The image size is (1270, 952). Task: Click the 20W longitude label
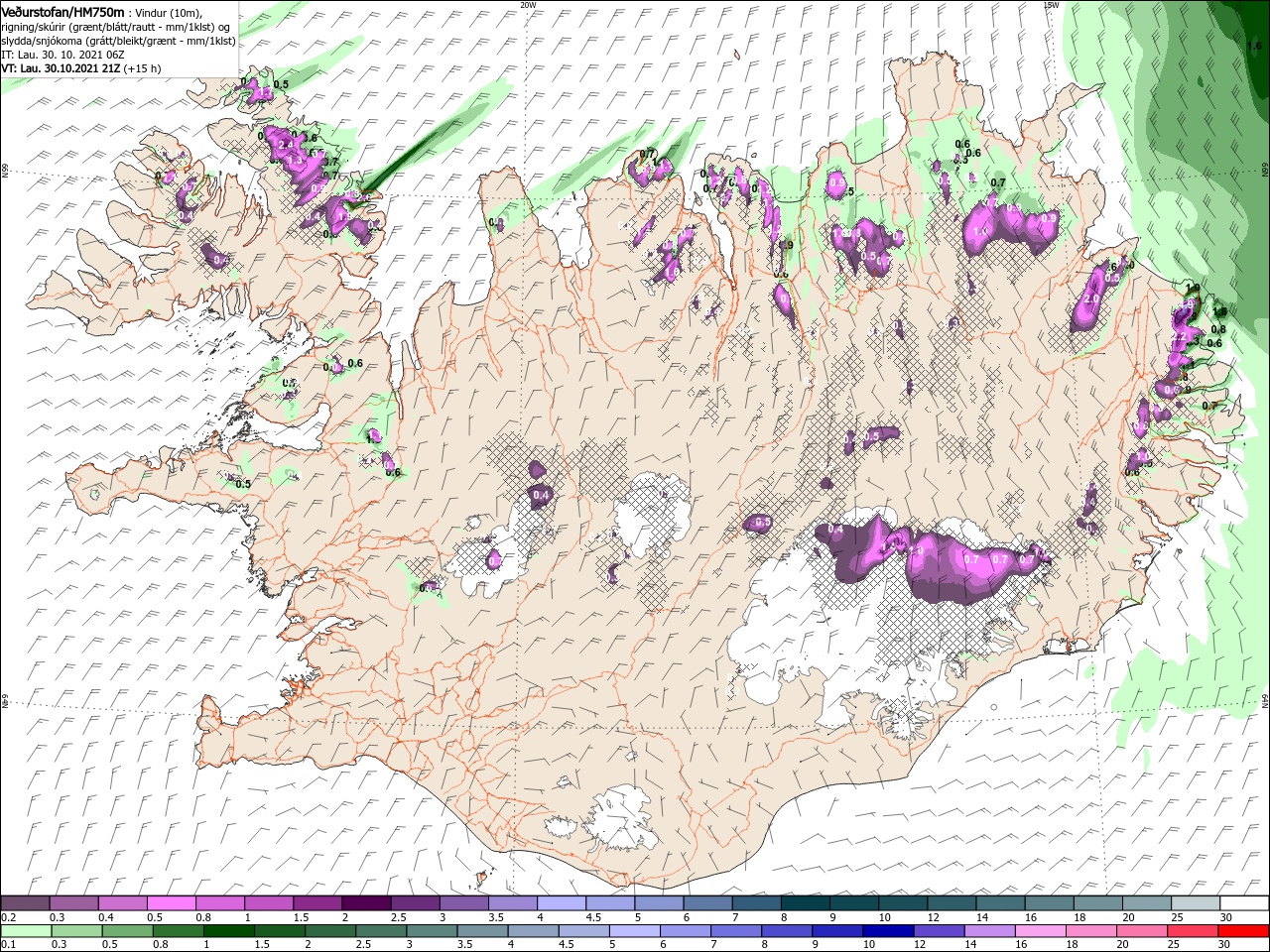(x=528, y=5)
